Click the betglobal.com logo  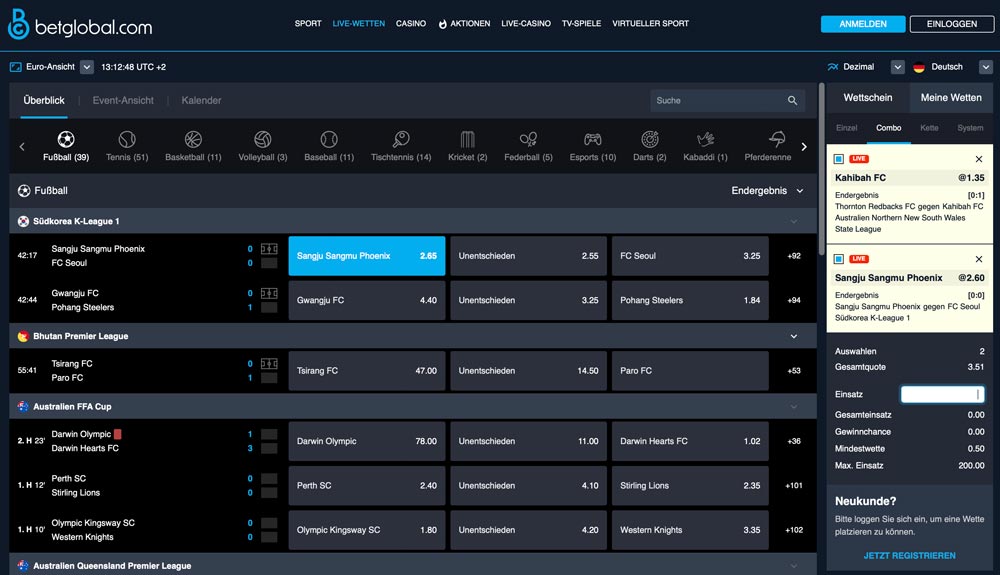[80, 25]
